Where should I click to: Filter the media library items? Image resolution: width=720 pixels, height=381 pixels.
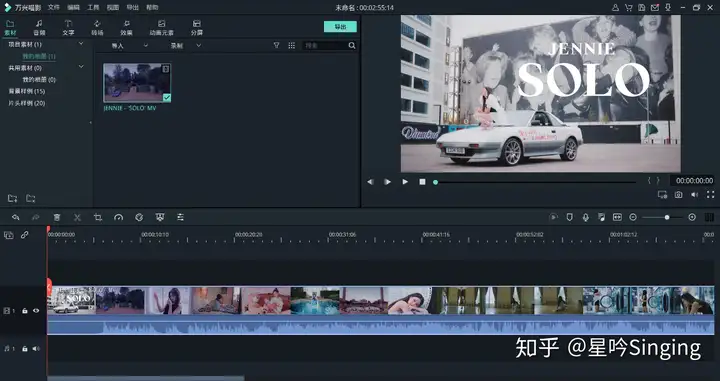[x=276, y=45]
